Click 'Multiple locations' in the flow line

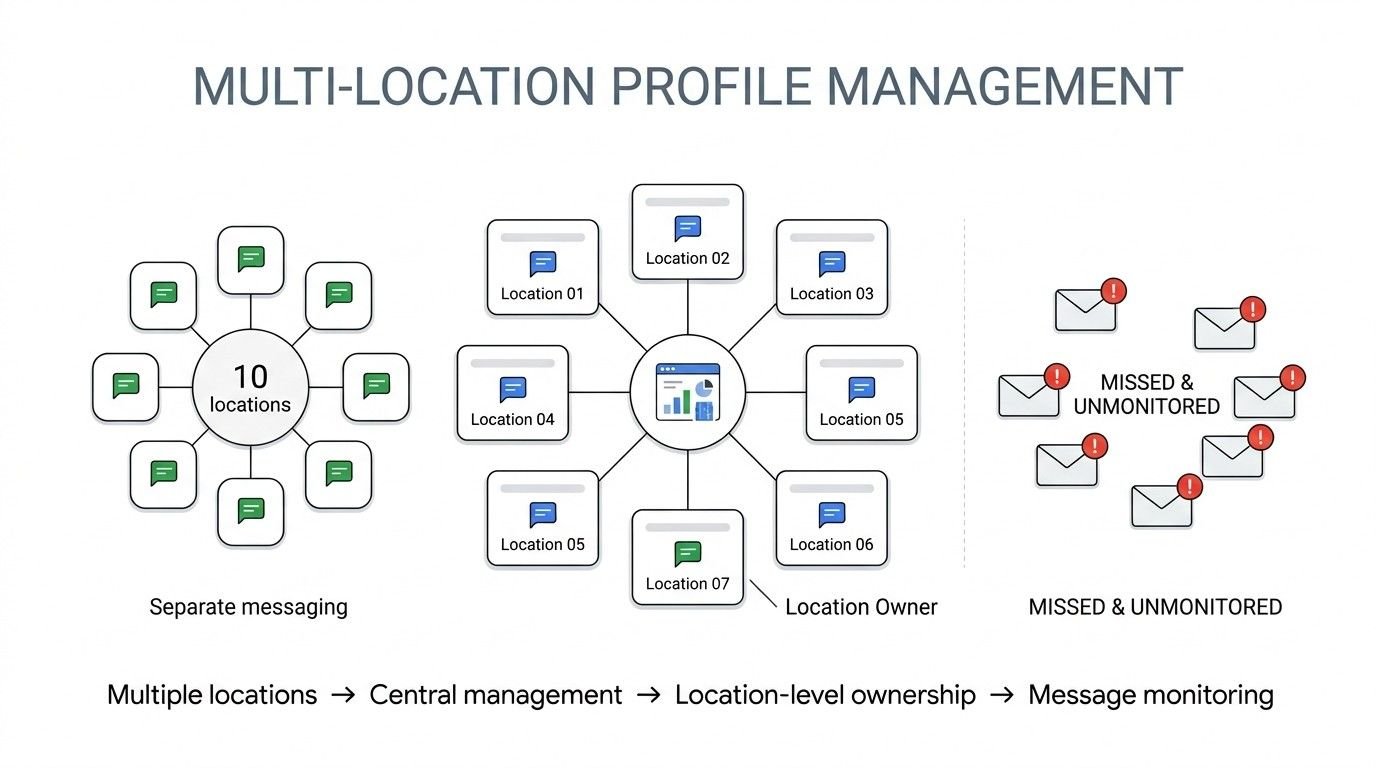coord(212,695)
